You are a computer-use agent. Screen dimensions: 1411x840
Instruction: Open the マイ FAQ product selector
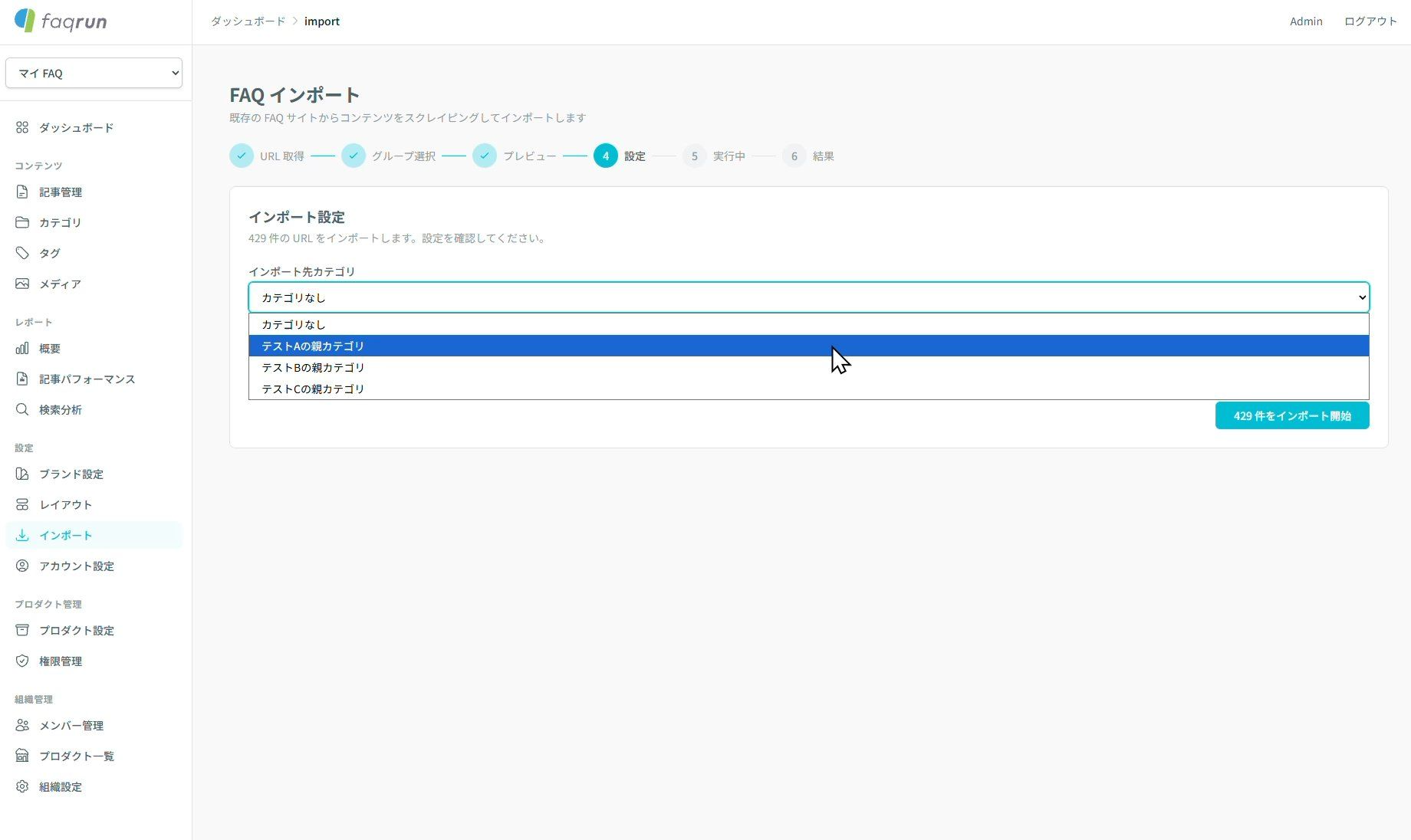(94, 73)
